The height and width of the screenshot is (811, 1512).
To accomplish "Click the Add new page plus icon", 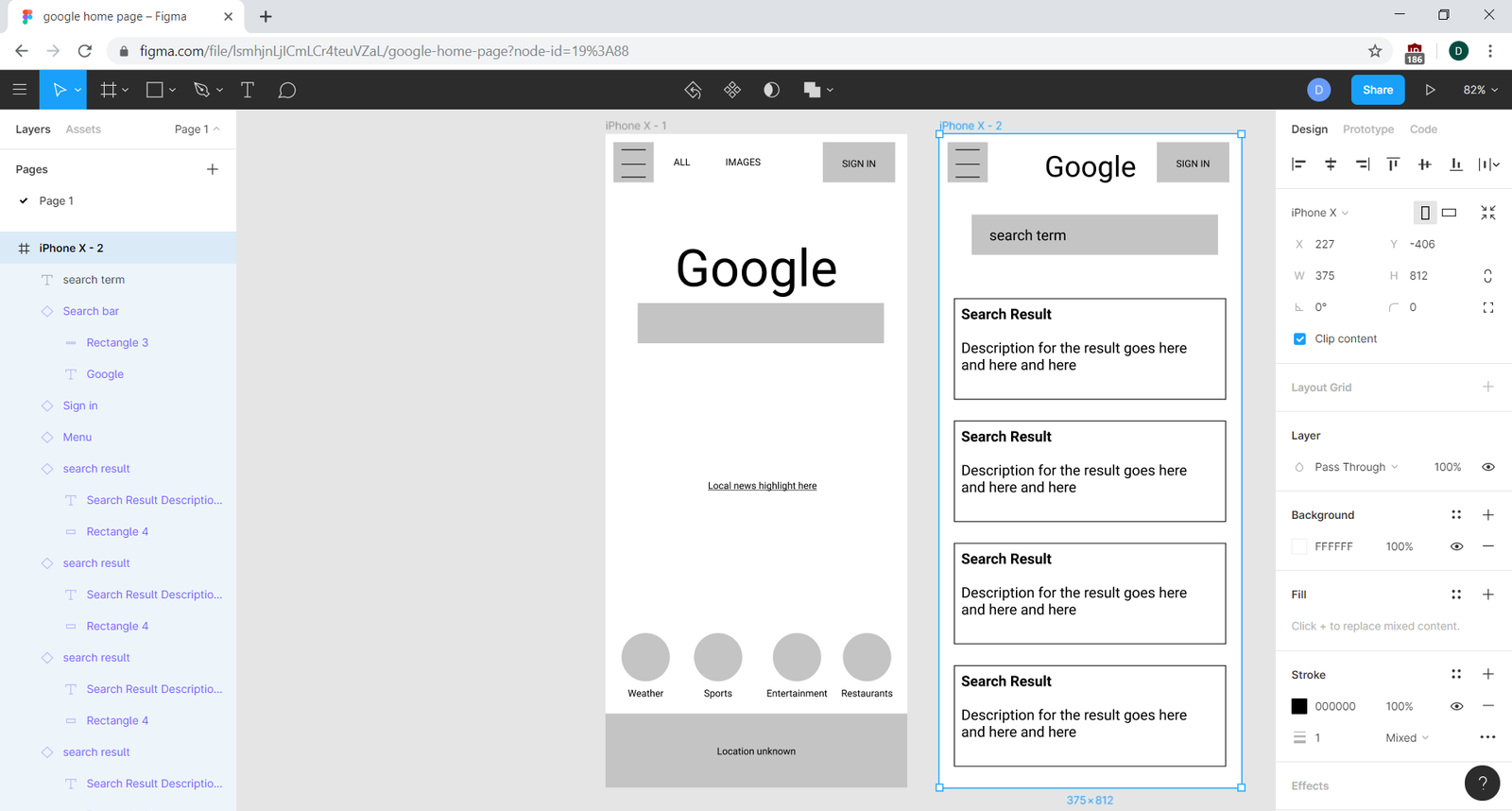I will (x=213, y=169).
